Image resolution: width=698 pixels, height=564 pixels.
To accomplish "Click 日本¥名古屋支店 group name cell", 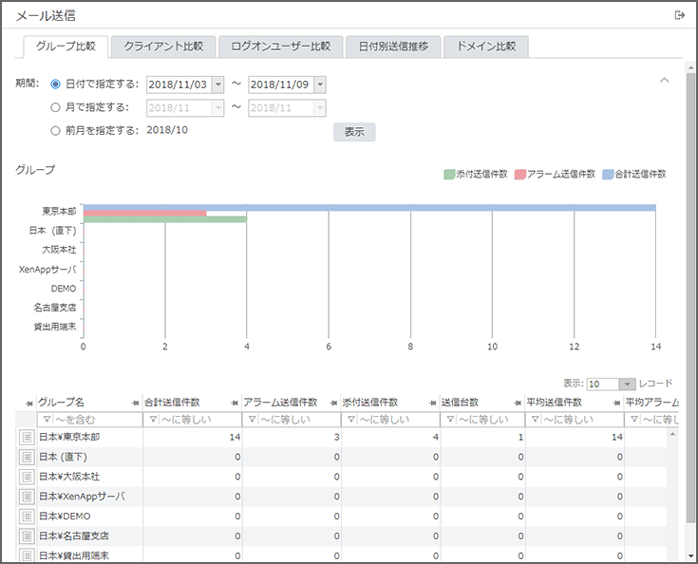I will pyautogui.click(x=89, y=536).
